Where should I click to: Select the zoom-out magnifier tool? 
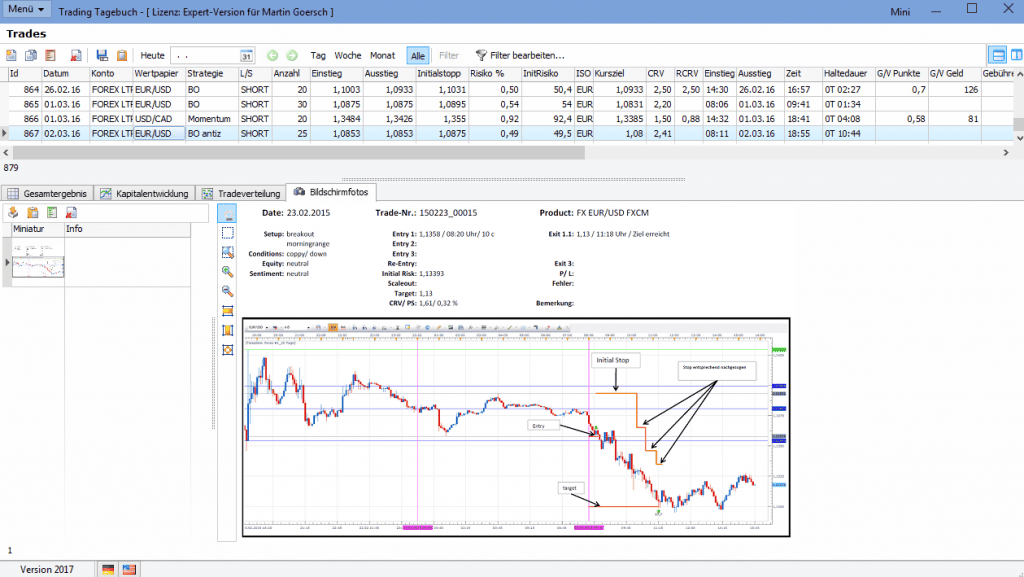tap(227, 292)
